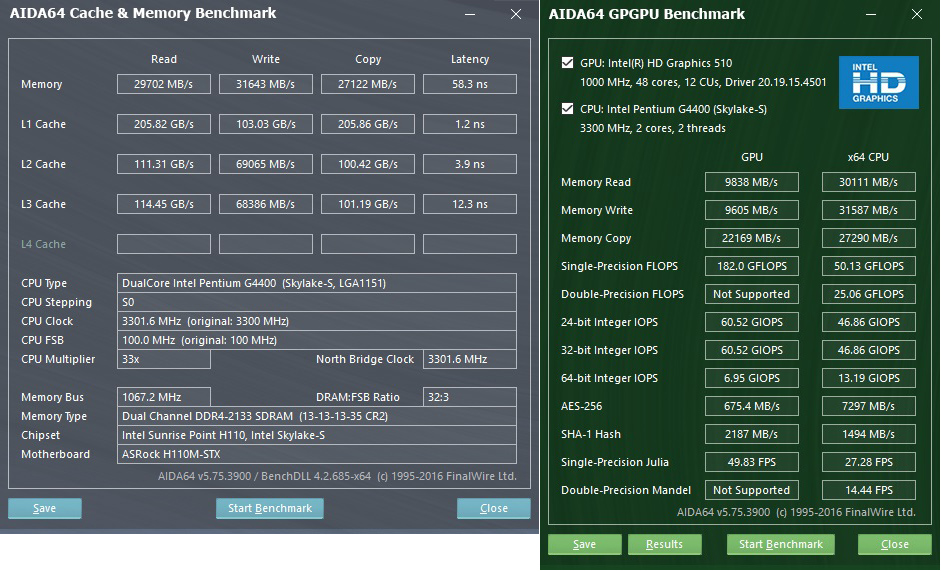
Task: Click Chipset value Intel Sunrise Point H110
Action: click(x=317, y=435)
